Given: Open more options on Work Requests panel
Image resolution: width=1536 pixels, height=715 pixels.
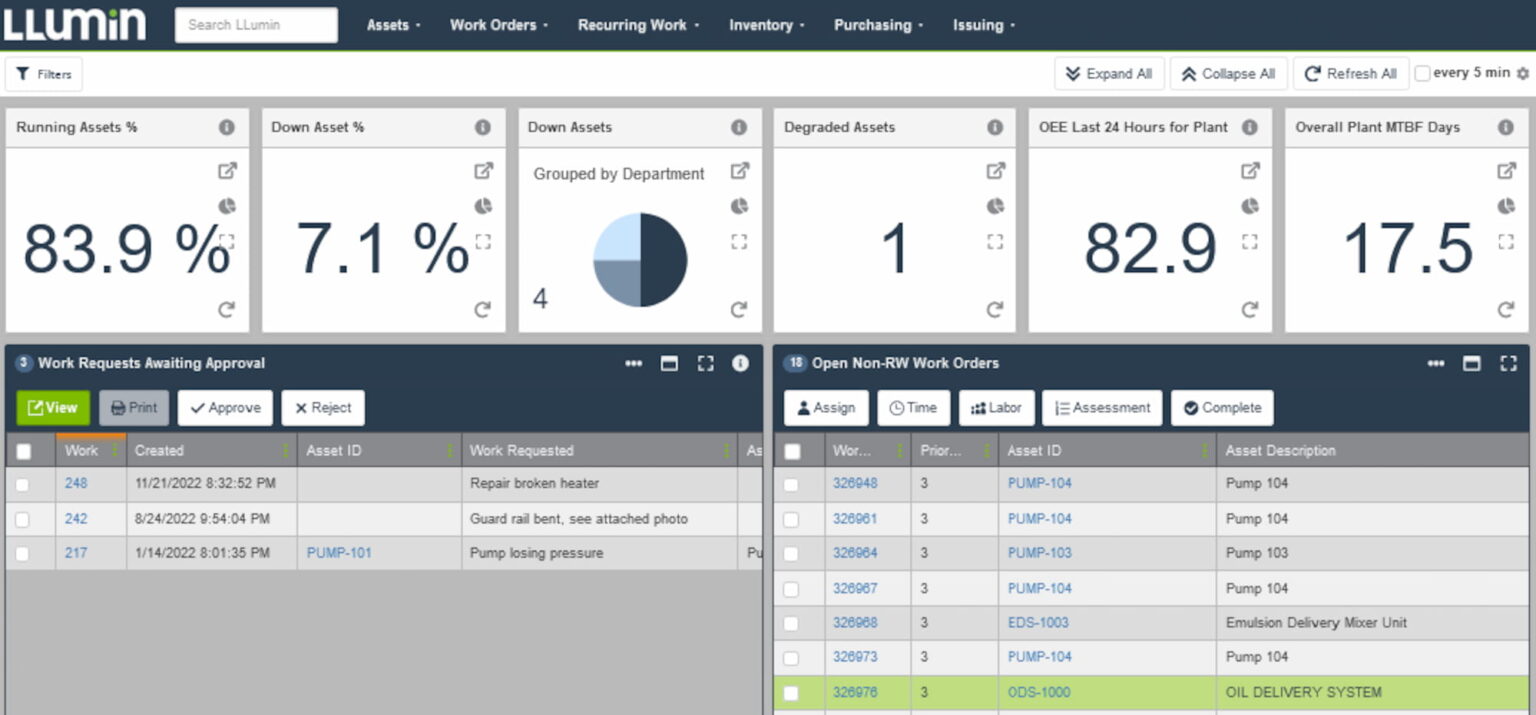Looking at the screenshot, I should [634, 363].
